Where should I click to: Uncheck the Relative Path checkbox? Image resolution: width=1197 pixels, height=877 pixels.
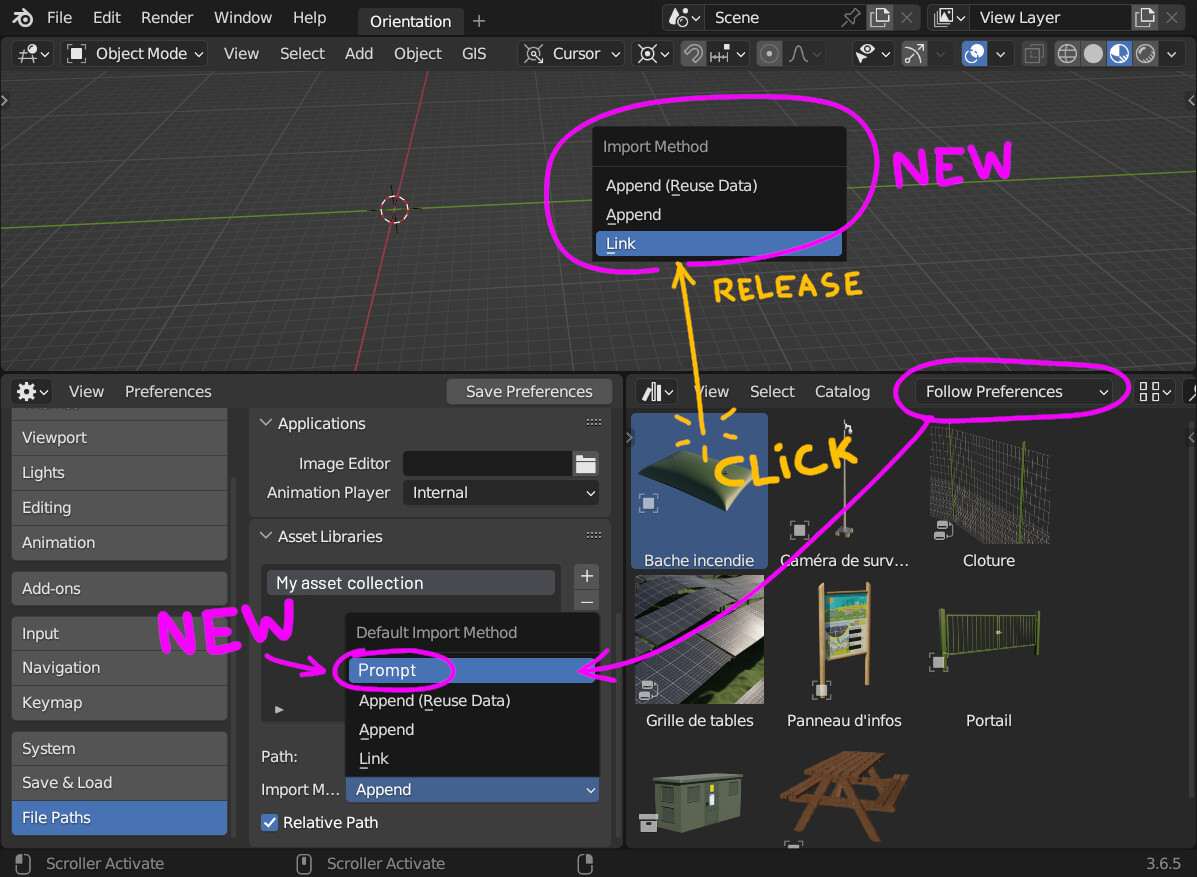(x=269, y=822)
